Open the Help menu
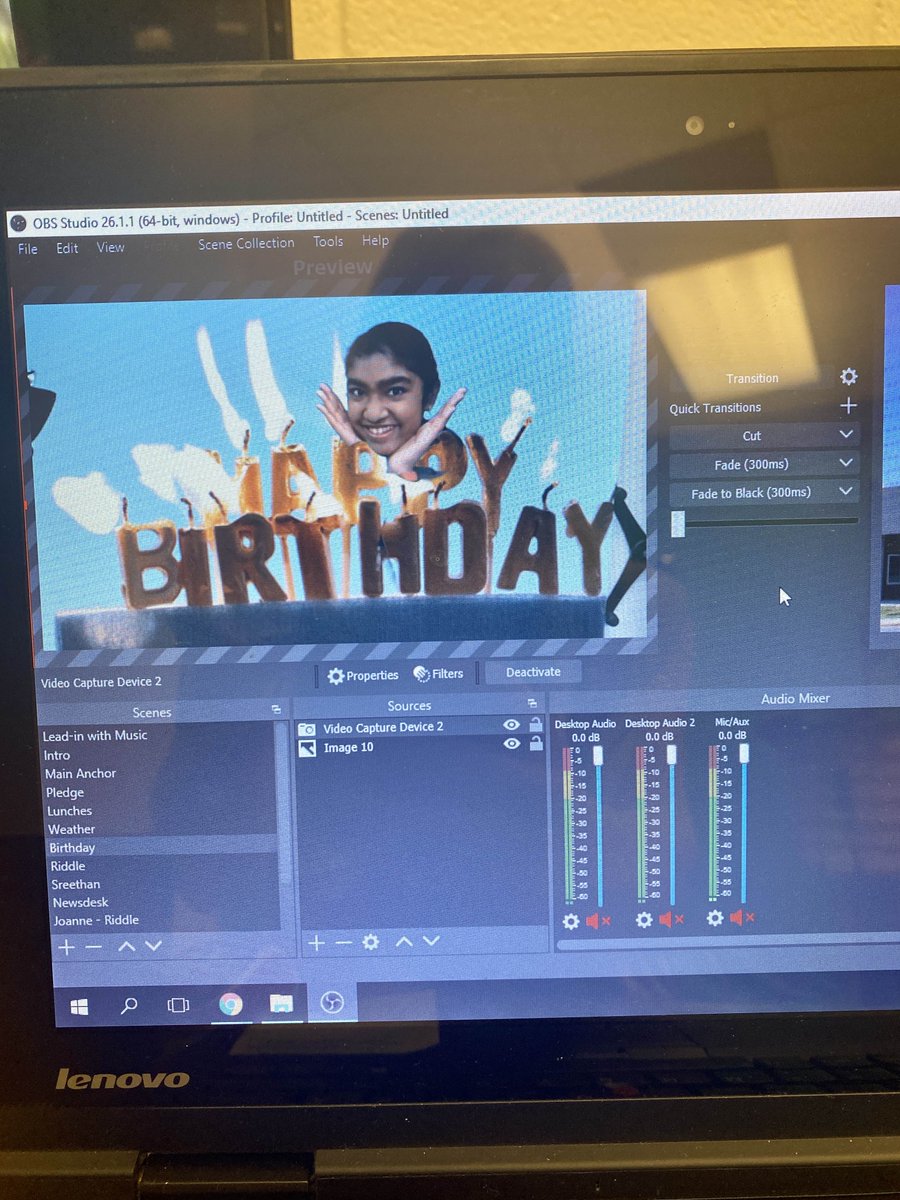Viewport: 900px width, 1200px height. [x=375, y=240]
